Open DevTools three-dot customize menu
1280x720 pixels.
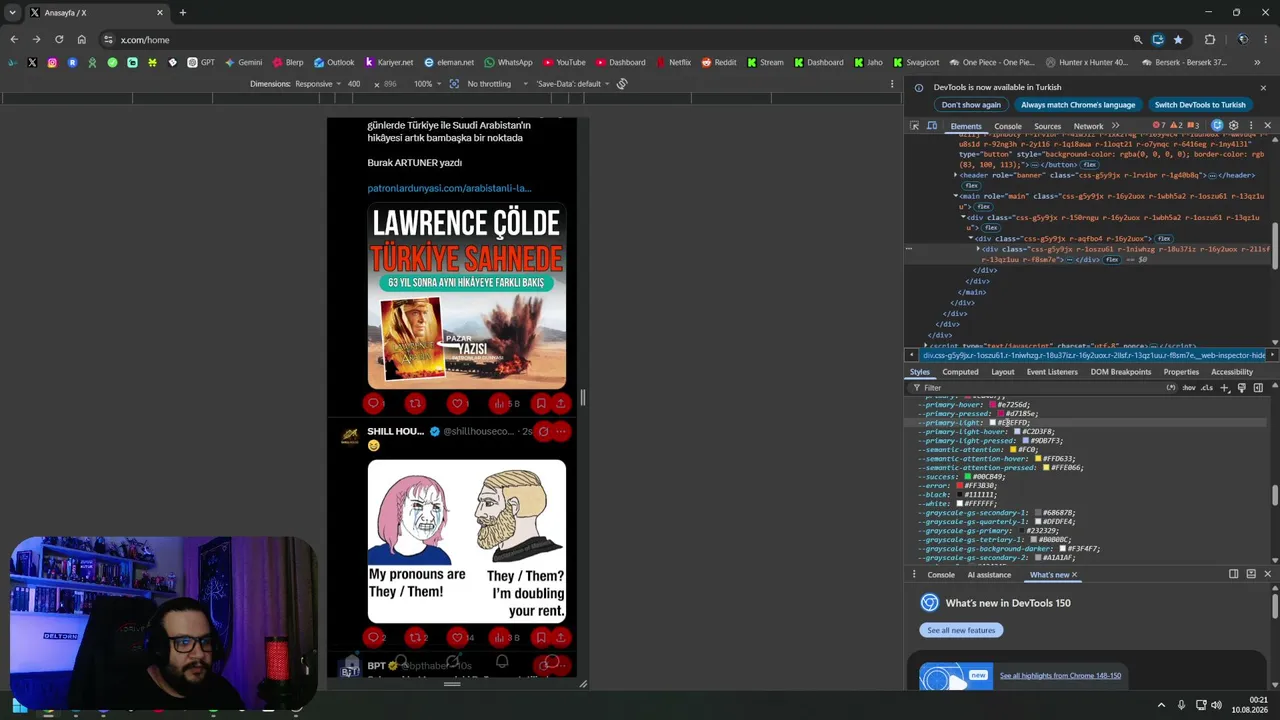[1251, 126]
